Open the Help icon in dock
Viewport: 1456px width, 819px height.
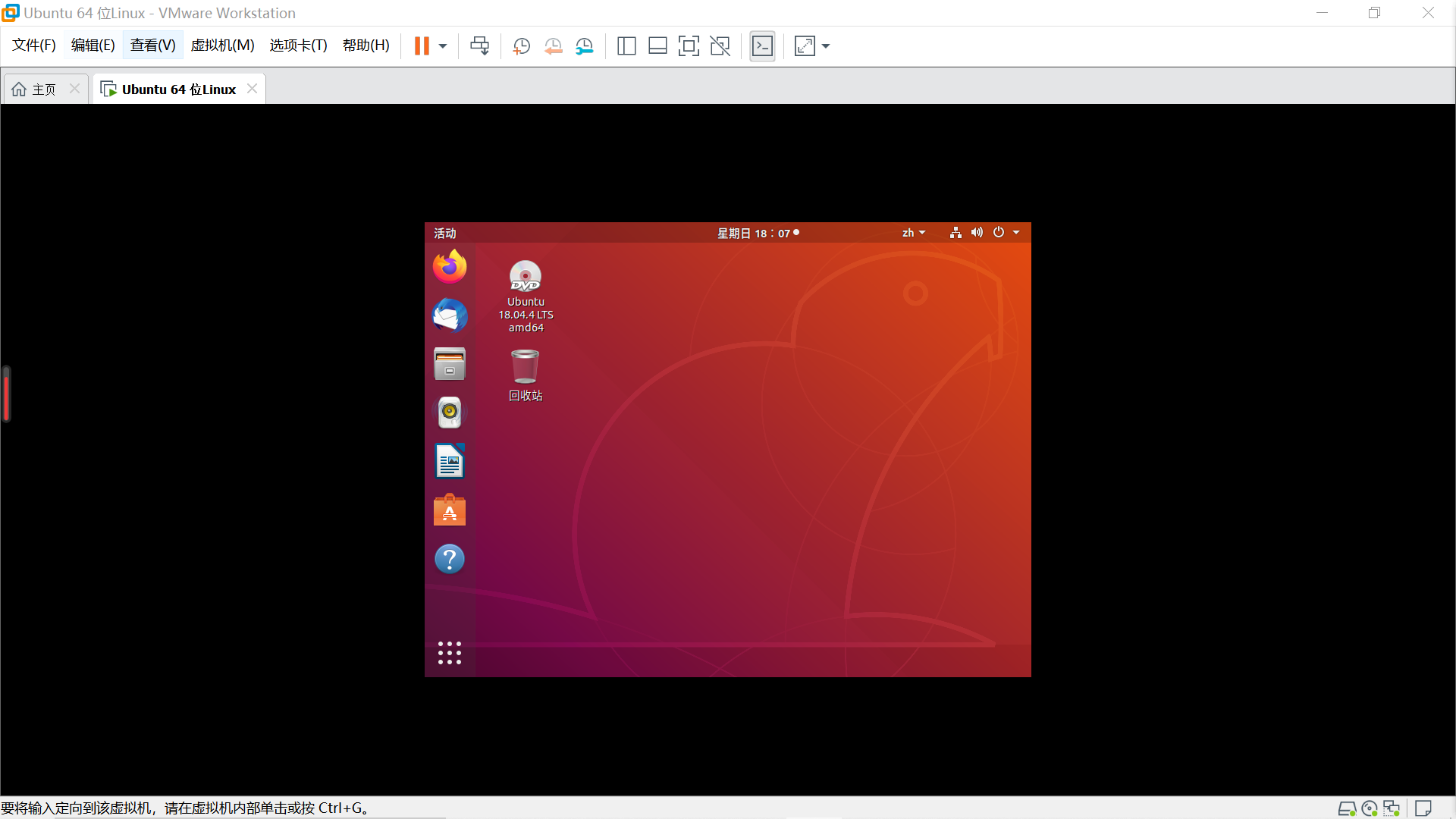click(450, 559)
